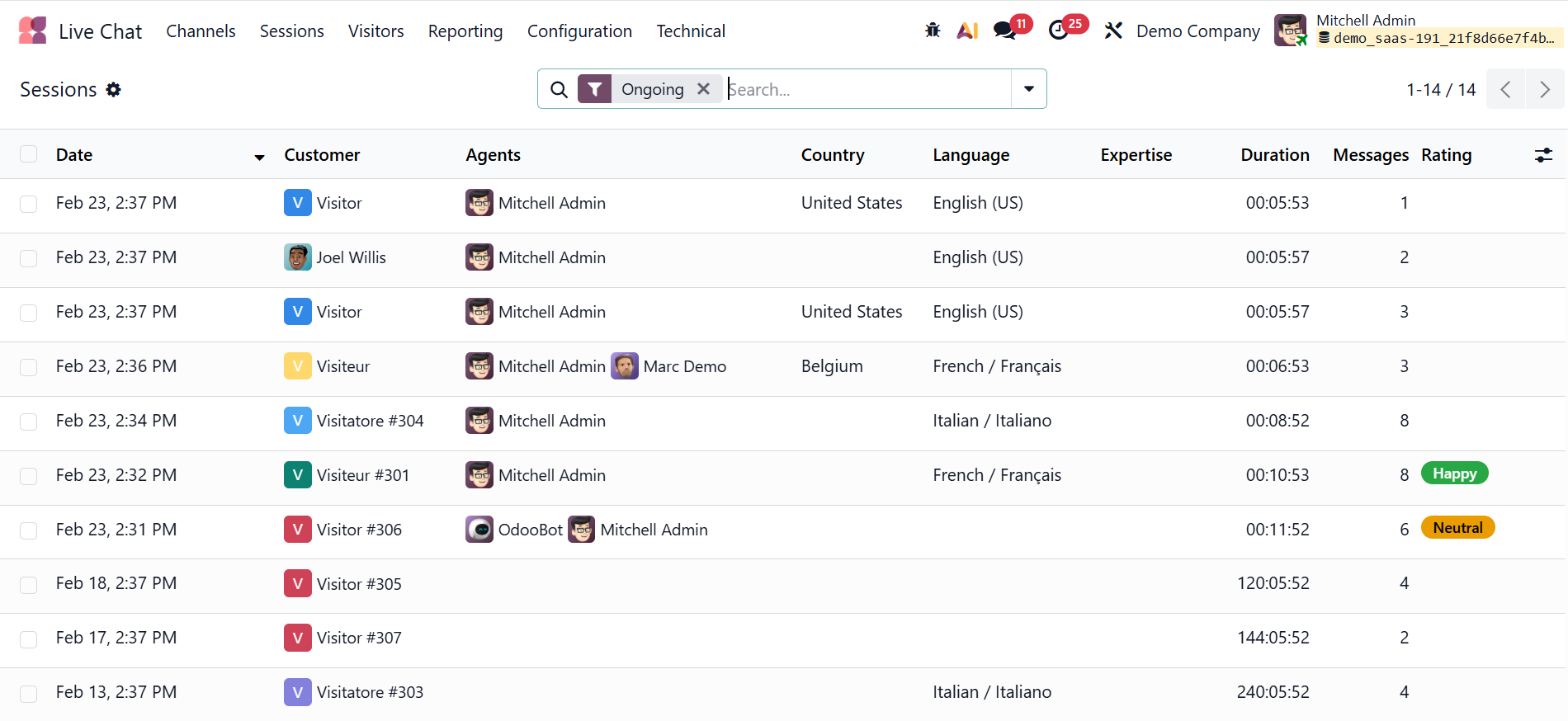This screenshot has height=721, width=1568.
Task: Click the Happy rating badge
Action: click(x=1454, y=474)
